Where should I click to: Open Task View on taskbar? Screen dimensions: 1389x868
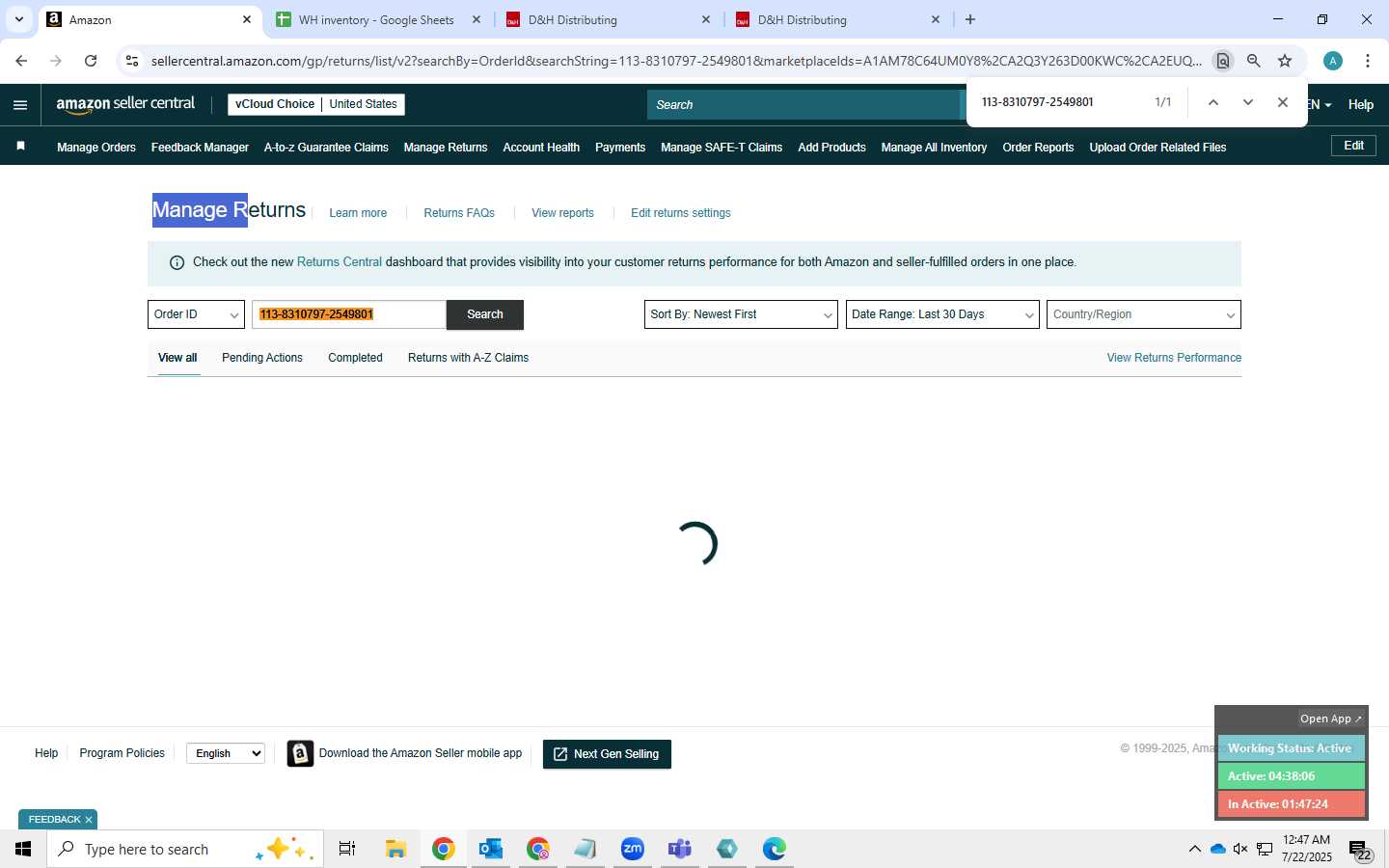pyautogui.click(x=347, y=849)
